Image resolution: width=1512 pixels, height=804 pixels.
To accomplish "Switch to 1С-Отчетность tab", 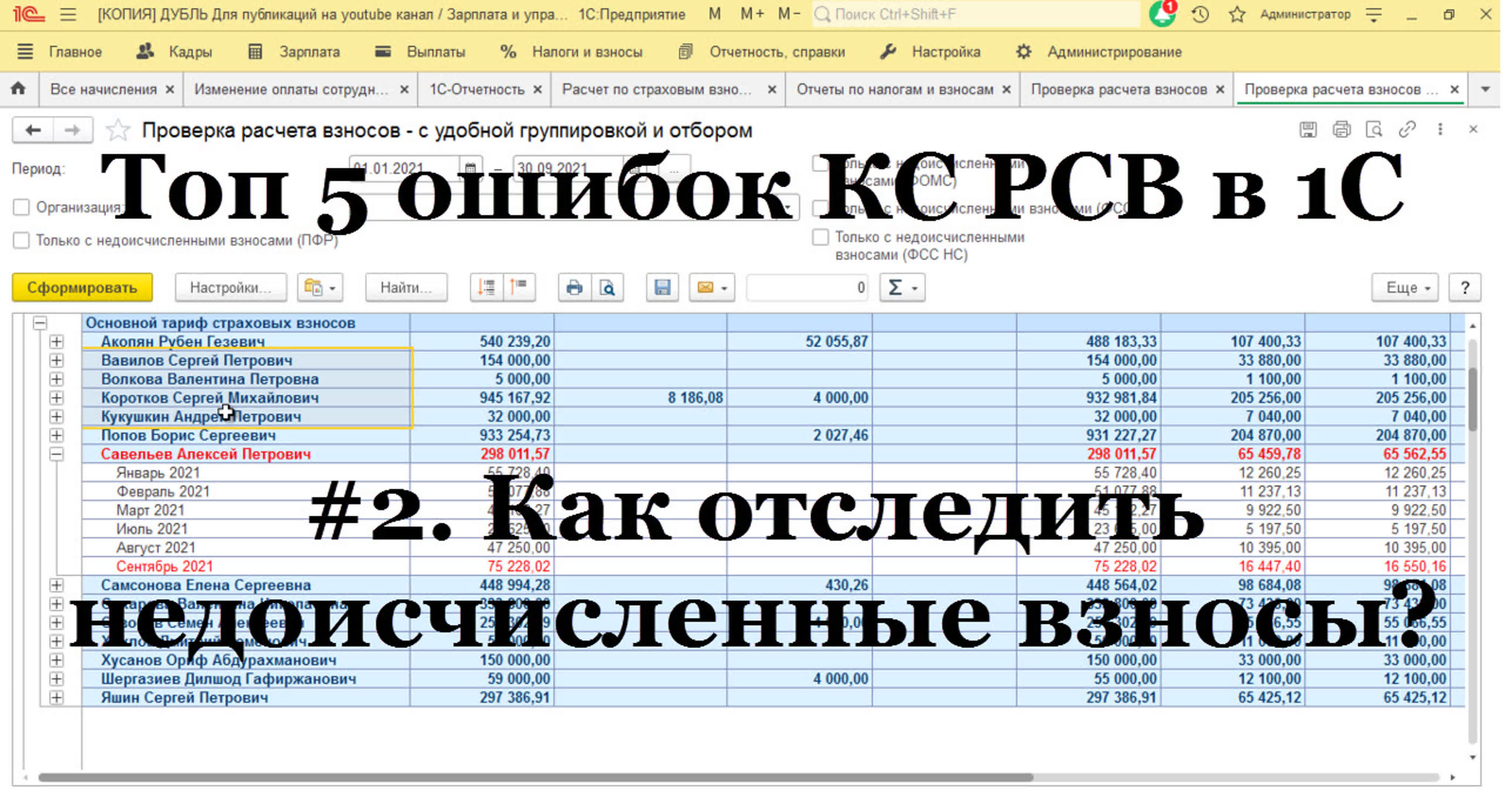I will click(x=477, y=89).
